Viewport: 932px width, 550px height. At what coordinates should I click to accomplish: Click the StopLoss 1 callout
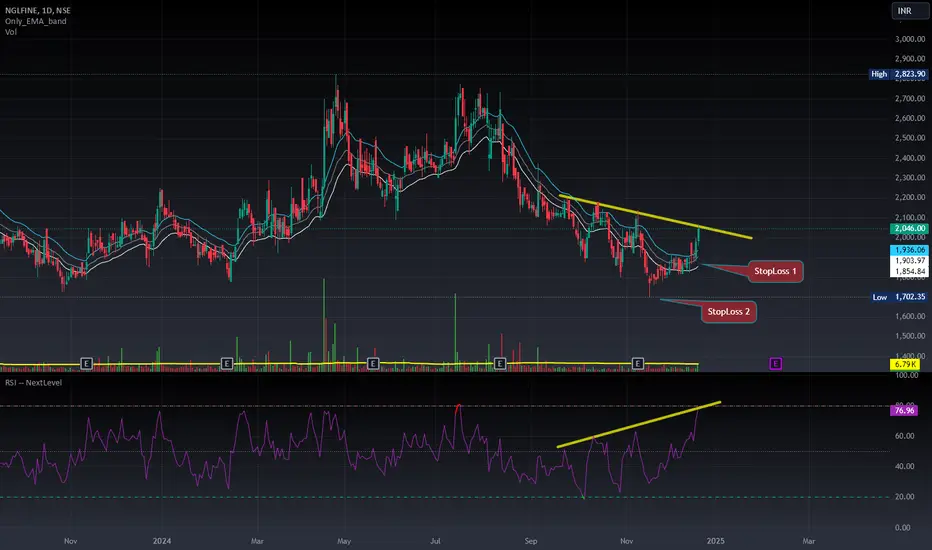(775, 271)
